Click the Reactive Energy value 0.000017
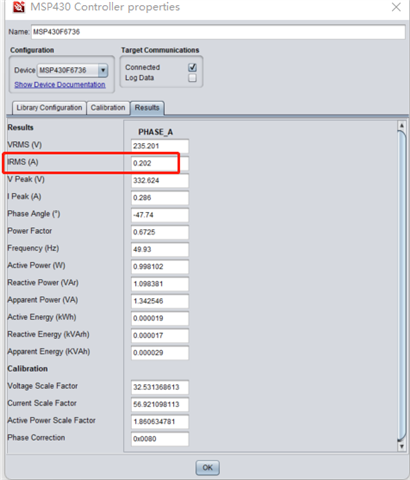 pos(160,336)
